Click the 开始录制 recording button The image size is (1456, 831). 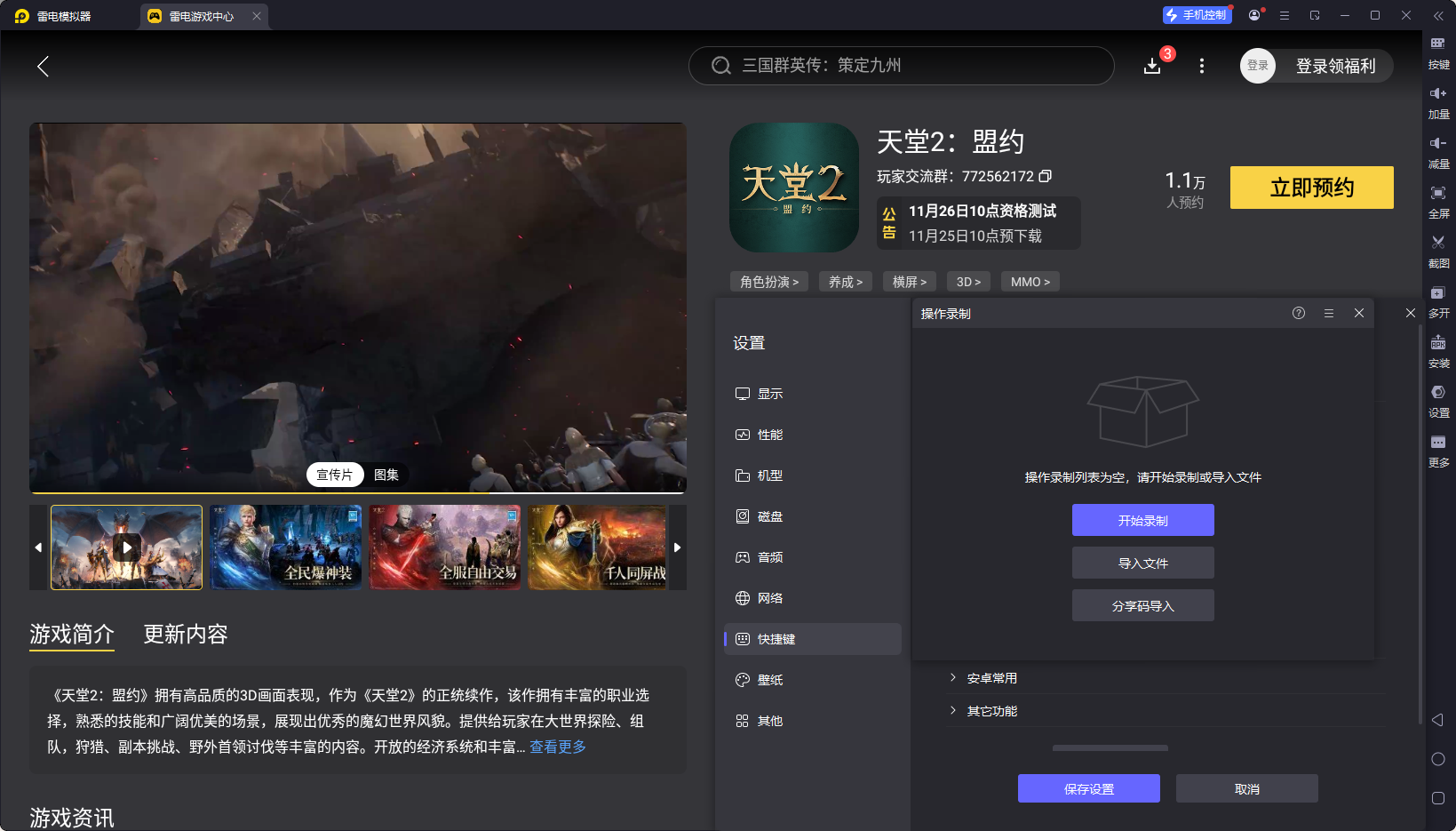[x=1143, y=520]
